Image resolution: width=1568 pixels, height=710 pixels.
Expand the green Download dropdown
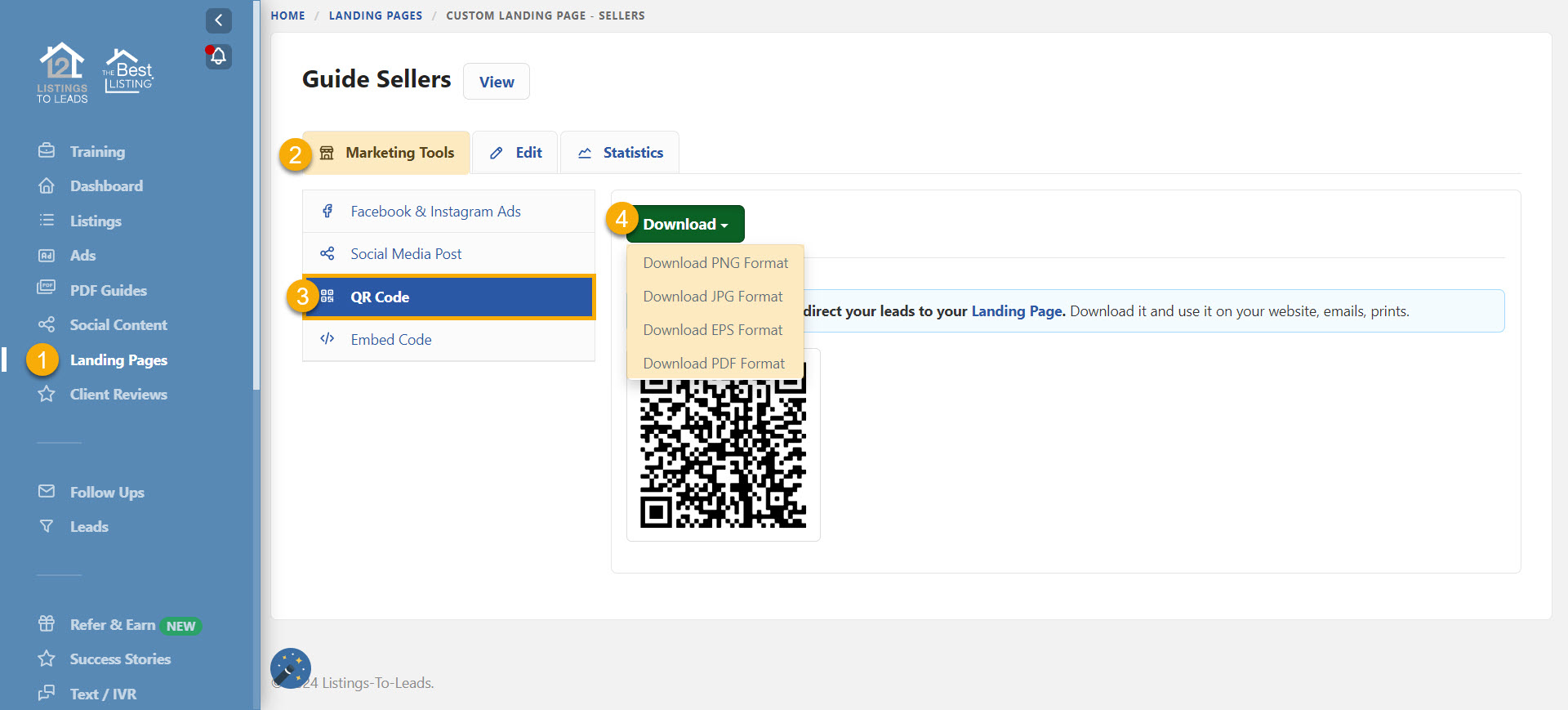[684, 224]
